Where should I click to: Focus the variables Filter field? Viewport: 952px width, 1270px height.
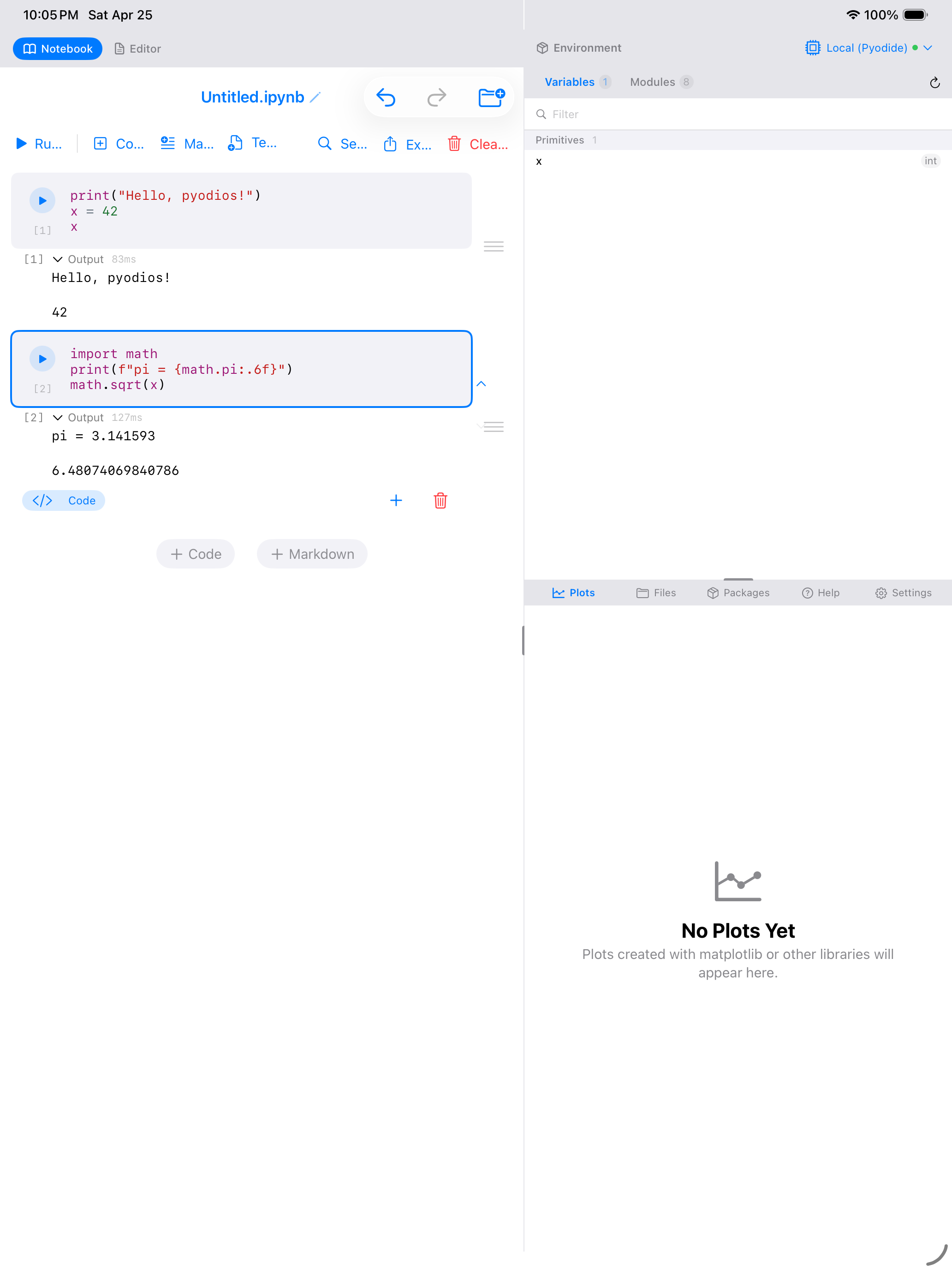coord(738,114)
